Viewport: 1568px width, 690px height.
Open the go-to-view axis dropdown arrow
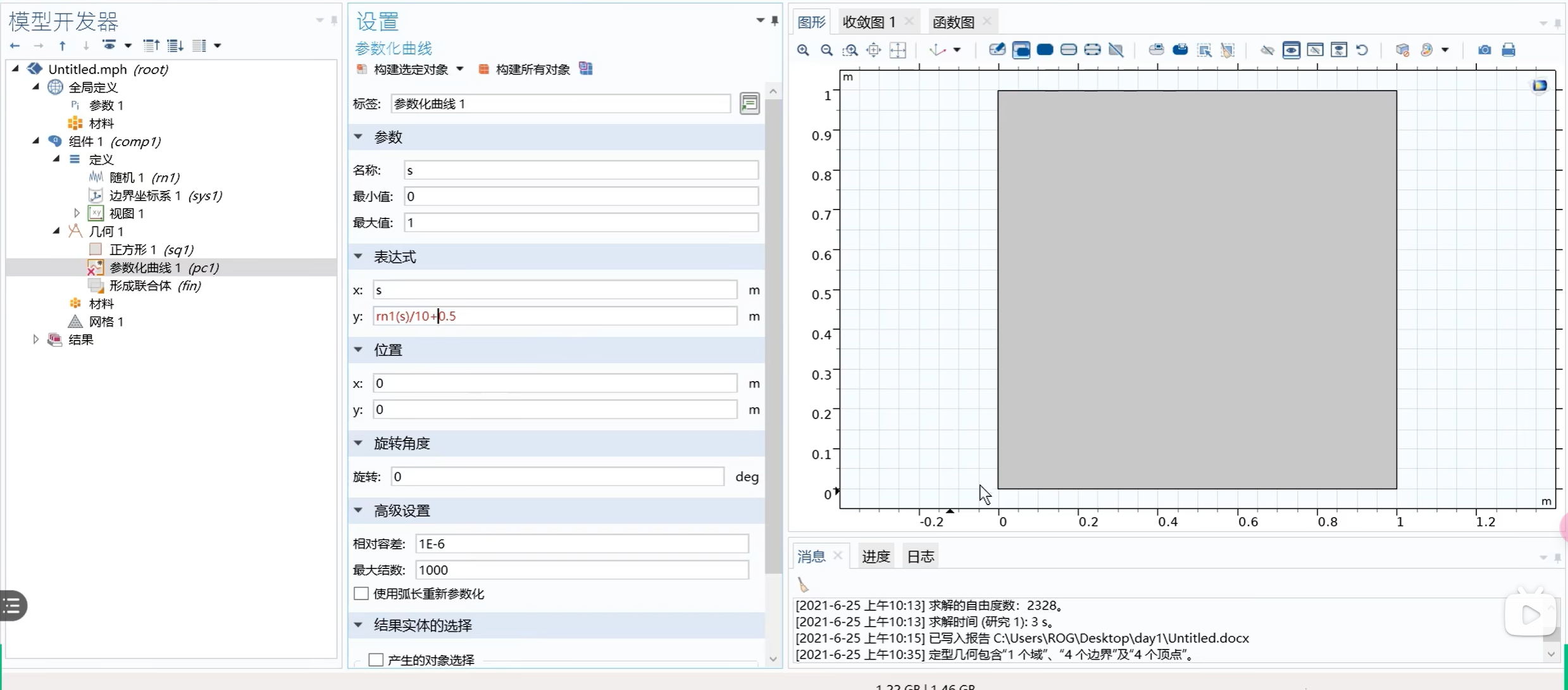coord(957,50)
